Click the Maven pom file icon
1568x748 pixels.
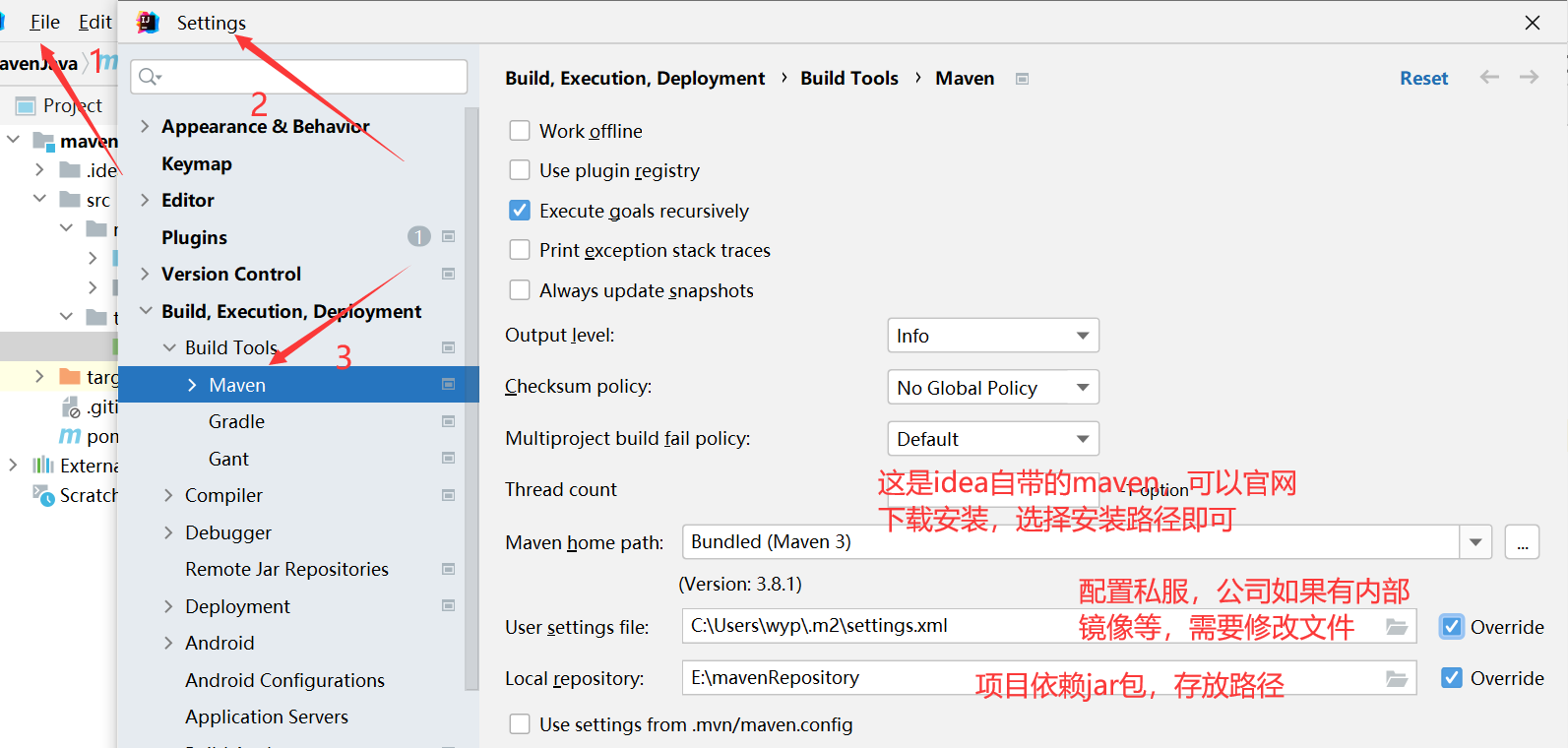[x=70, y=435]
